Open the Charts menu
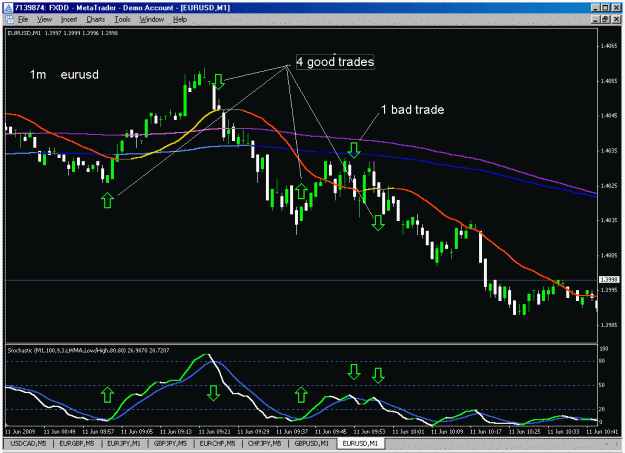 pyautogui.click(x=96, y=19)
